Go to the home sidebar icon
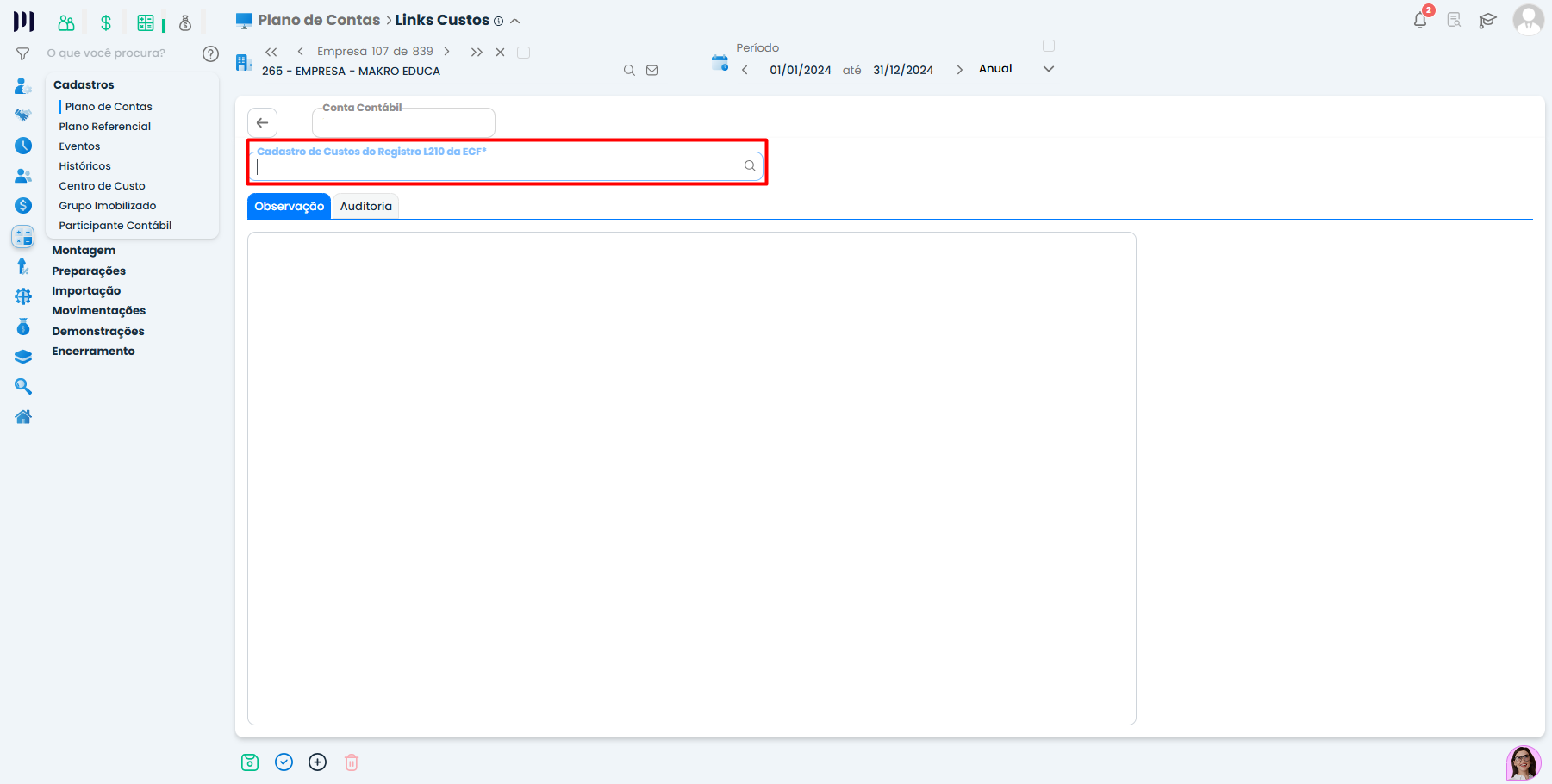Image resolution: width=1552 pixels, height=784 pixels. pyautogui.click(x=23, y=417)
